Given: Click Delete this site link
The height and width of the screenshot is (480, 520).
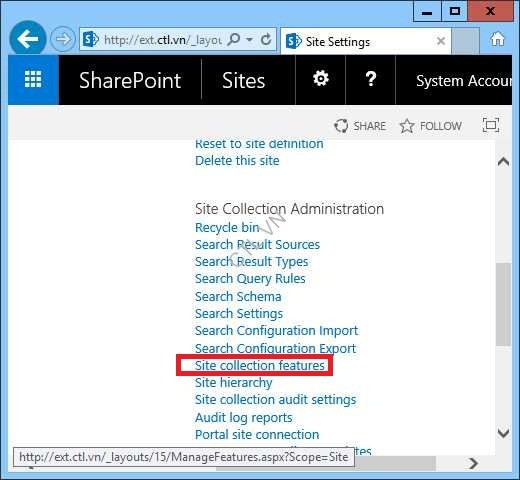Looking at the screenshot, I should tap(237, 161).
